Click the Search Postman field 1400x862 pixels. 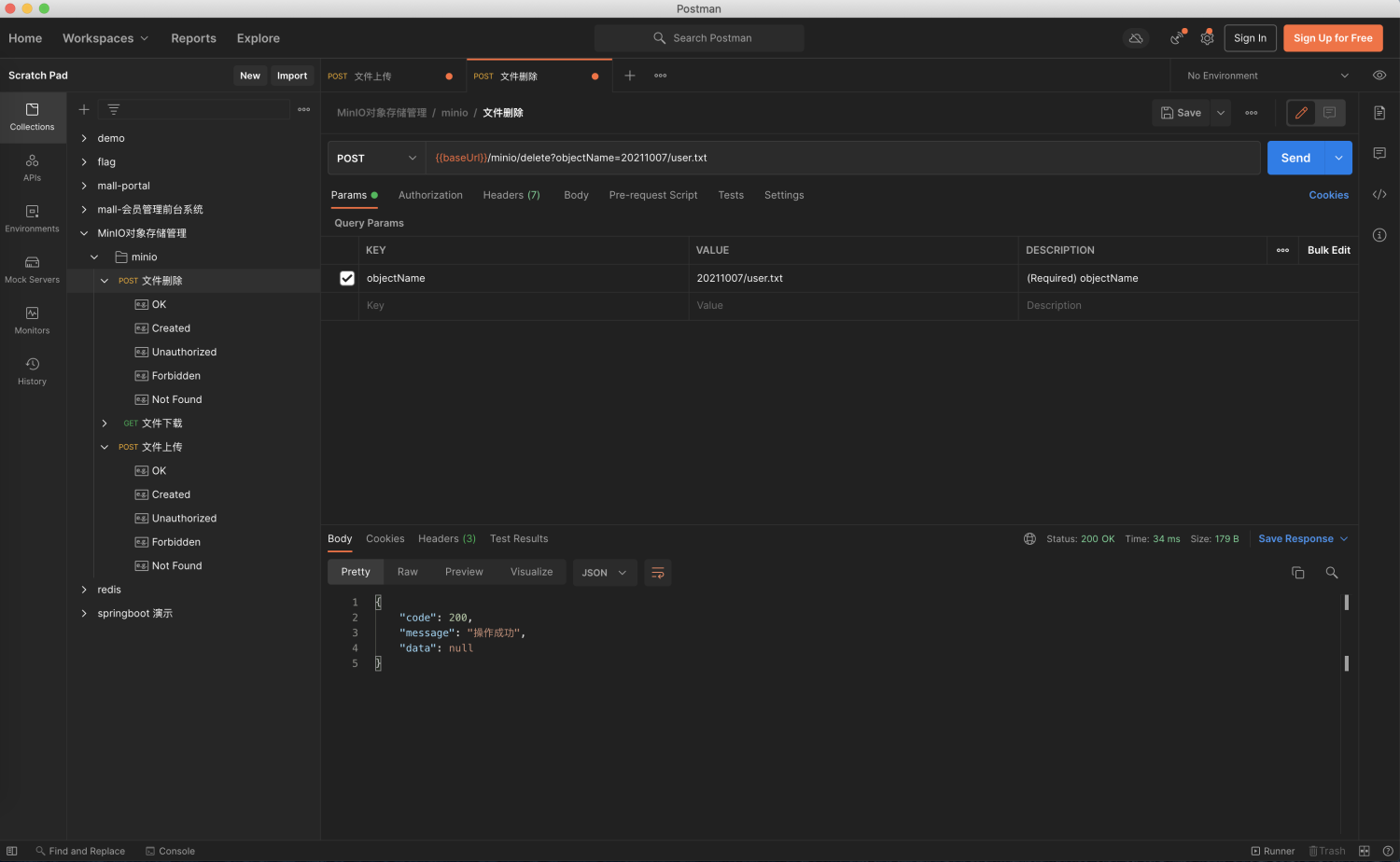(699, 38)
